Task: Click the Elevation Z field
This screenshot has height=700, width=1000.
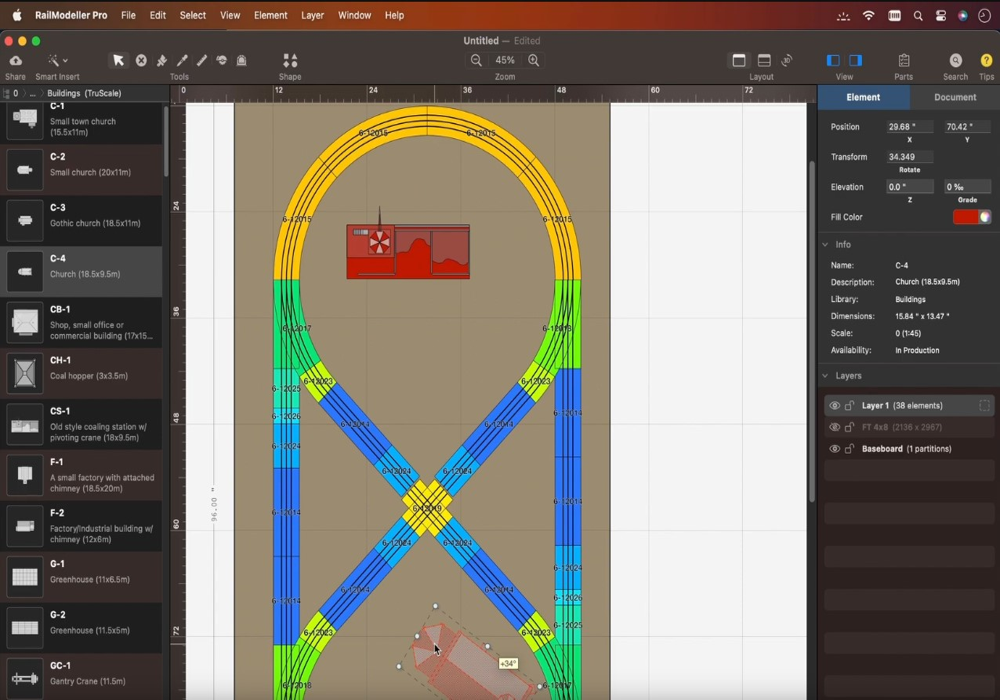Action: (x=909, y=187)
